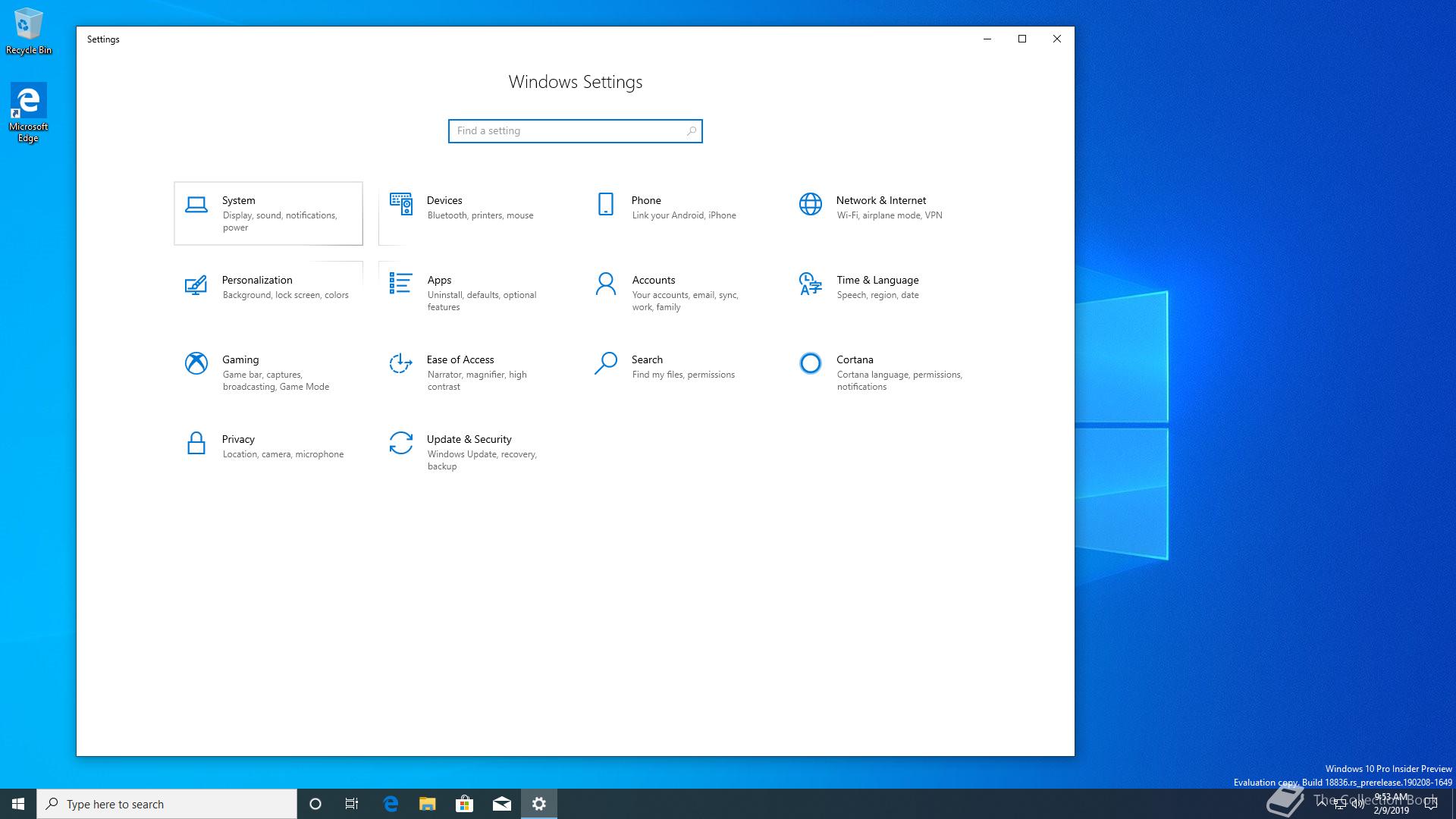
Task: Click the Cortana taskbar button
Action: 315,804
